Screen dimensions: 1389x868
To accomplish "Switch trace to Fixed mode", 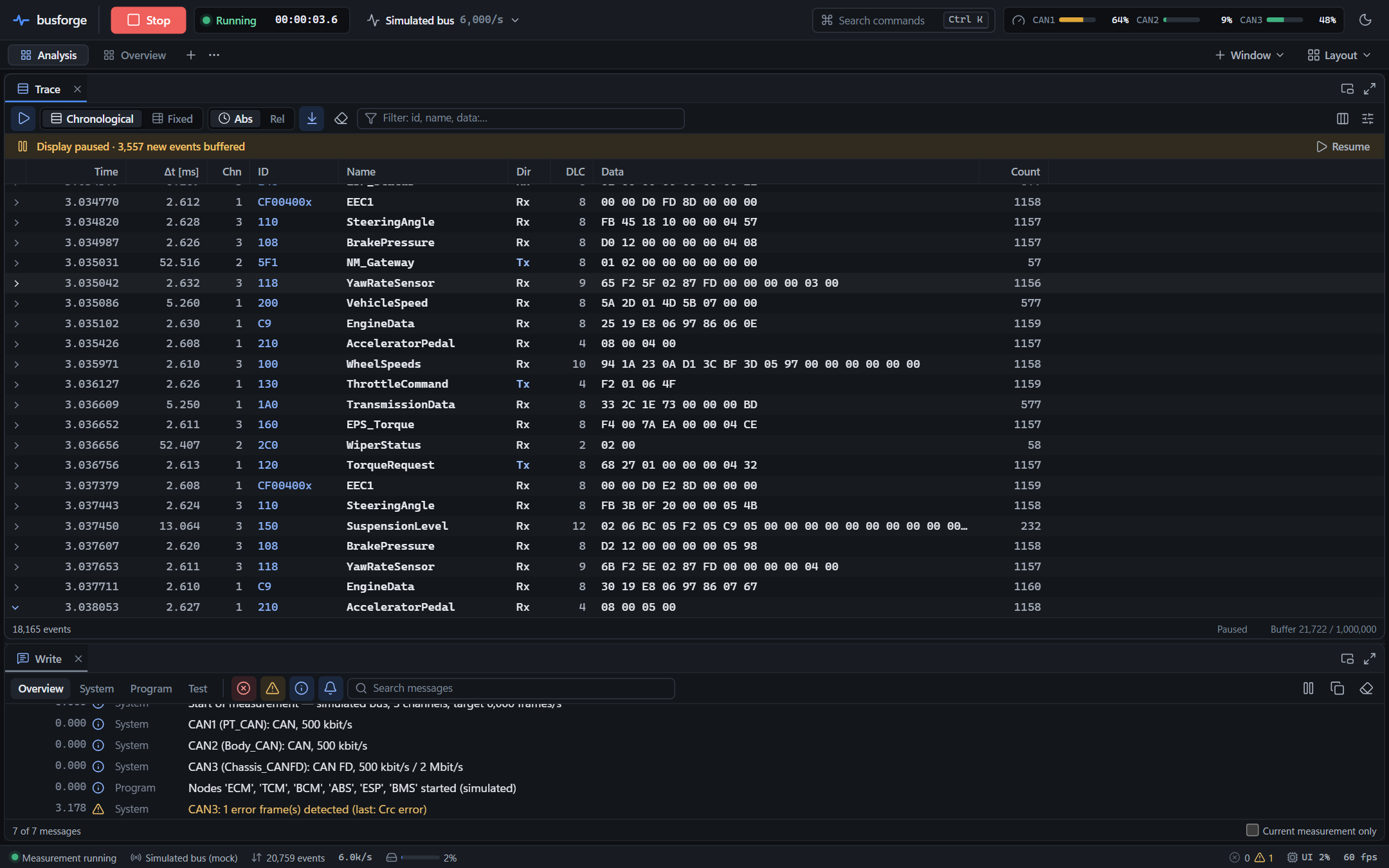I will coord(172,118).
